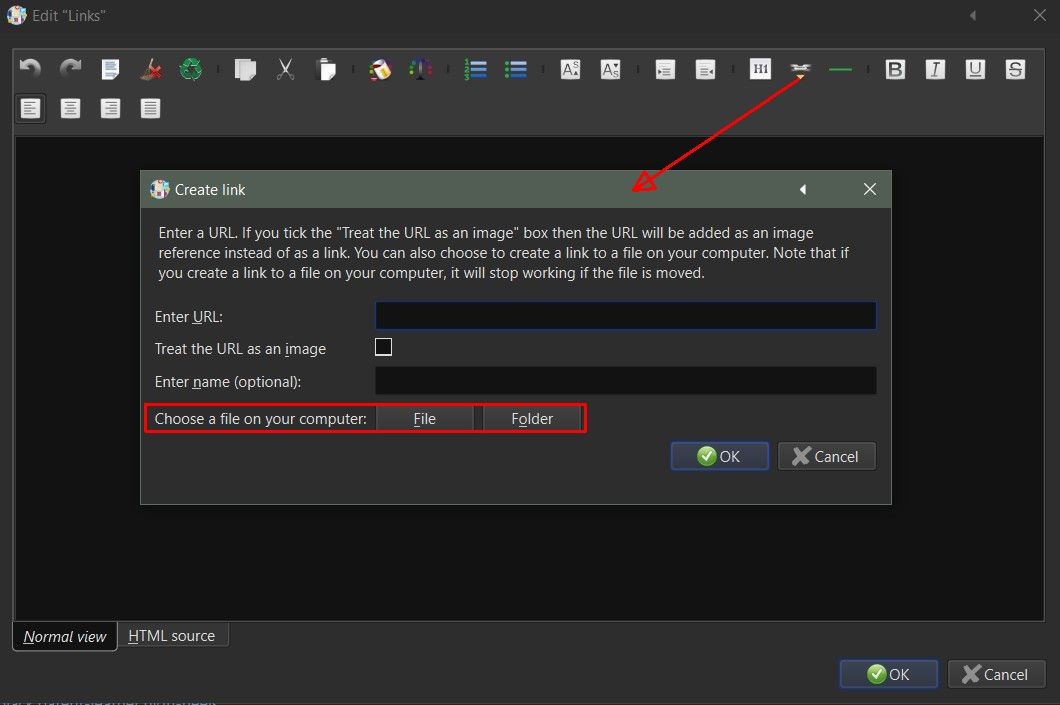Tick Treat the URL as an image

[383, 347]
